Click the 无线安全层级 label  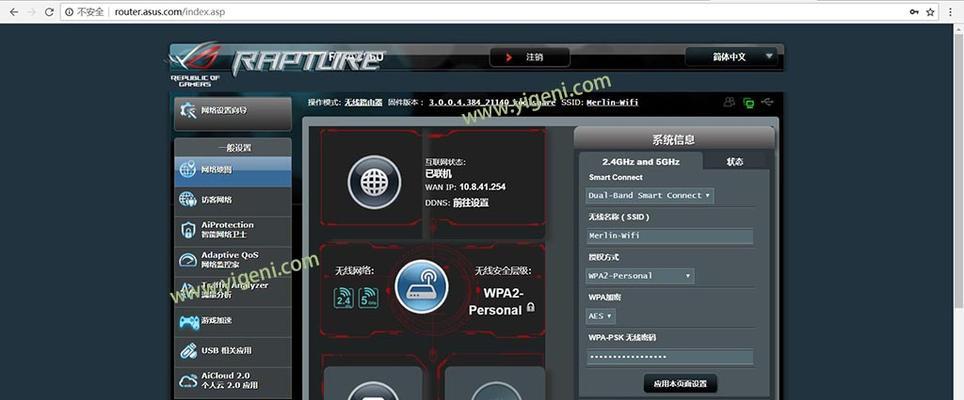tap(503, 271)
